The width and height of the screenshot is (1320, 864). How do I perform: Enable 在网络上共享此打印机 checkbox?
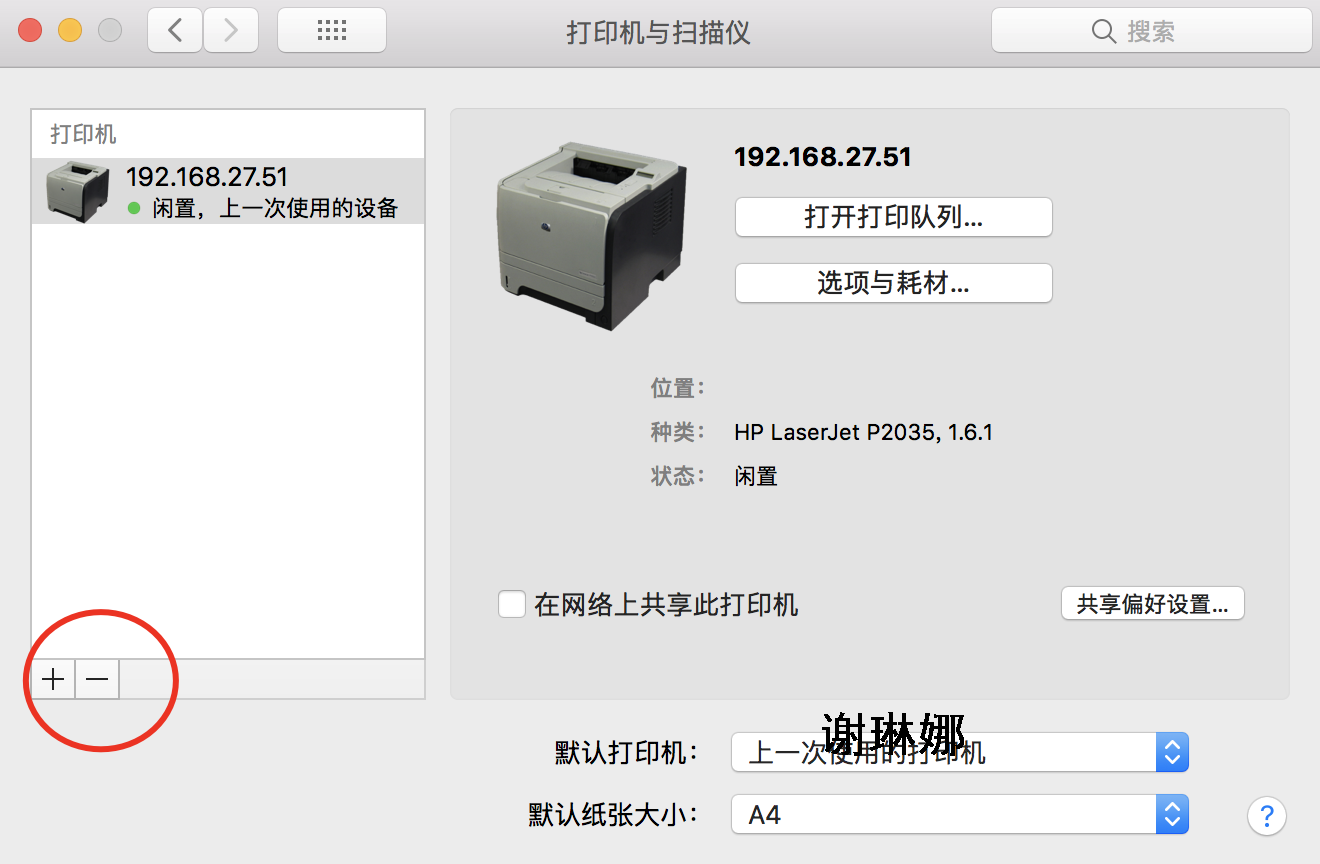click(512, 604)
